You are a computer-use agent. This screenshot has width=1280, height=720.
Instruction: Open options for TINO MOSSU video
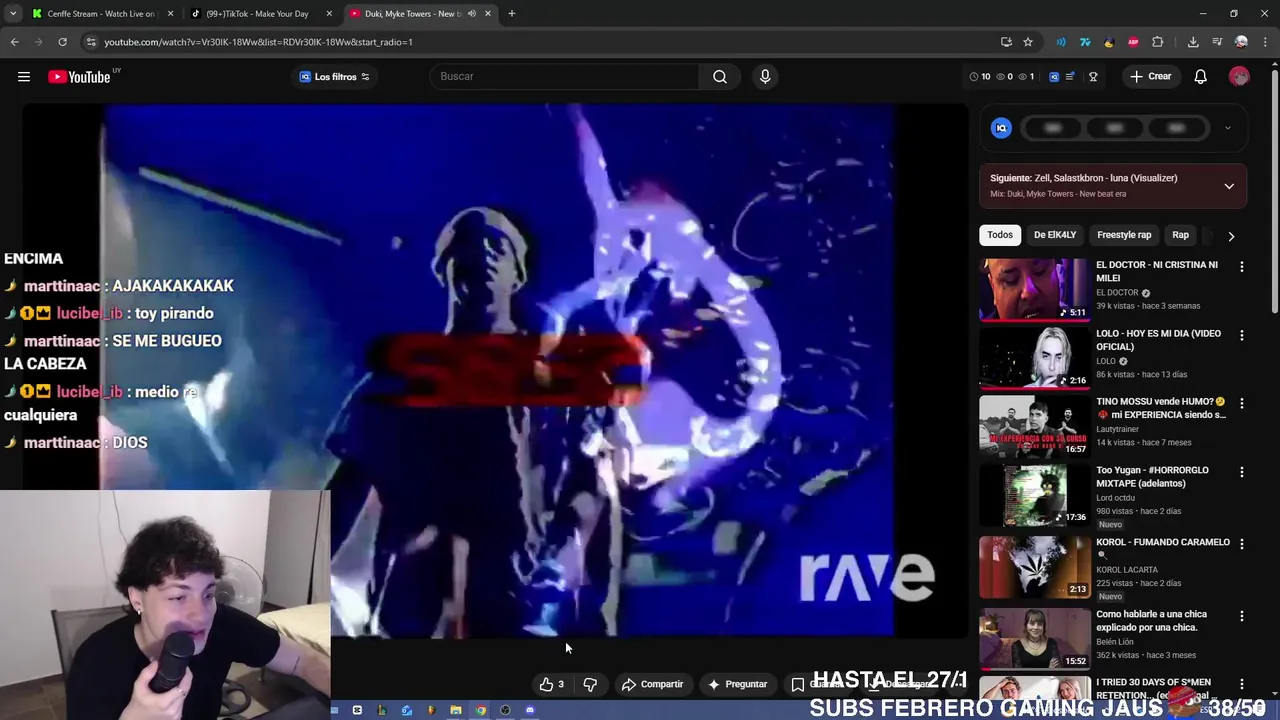(x=1242, y=403)
